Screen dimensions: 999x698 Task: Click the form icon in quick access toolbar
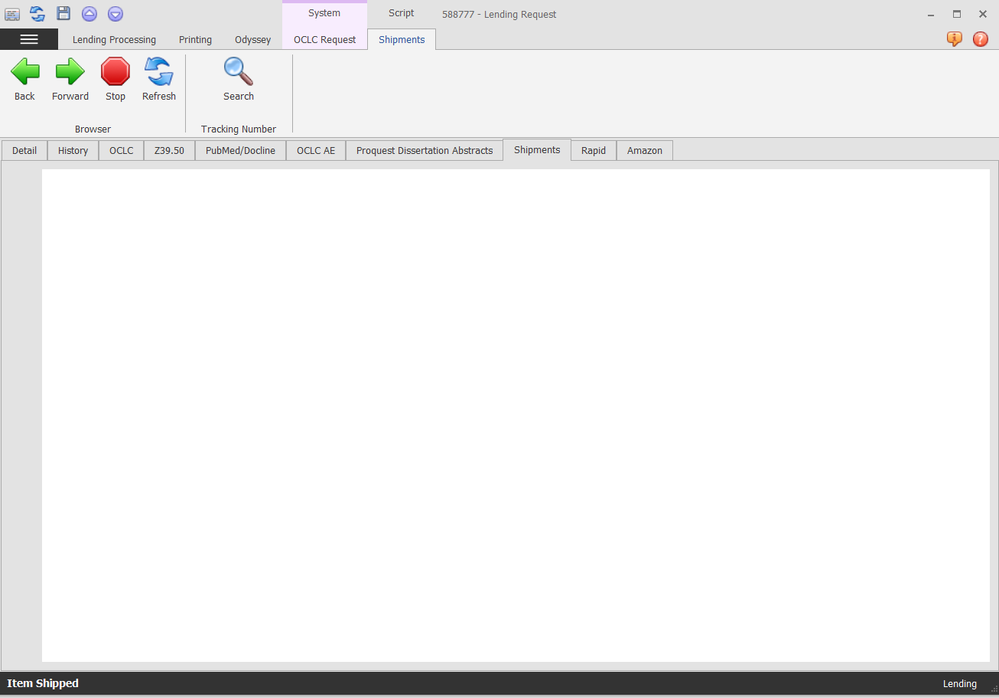pyautogui.click(x=12, y=14)
